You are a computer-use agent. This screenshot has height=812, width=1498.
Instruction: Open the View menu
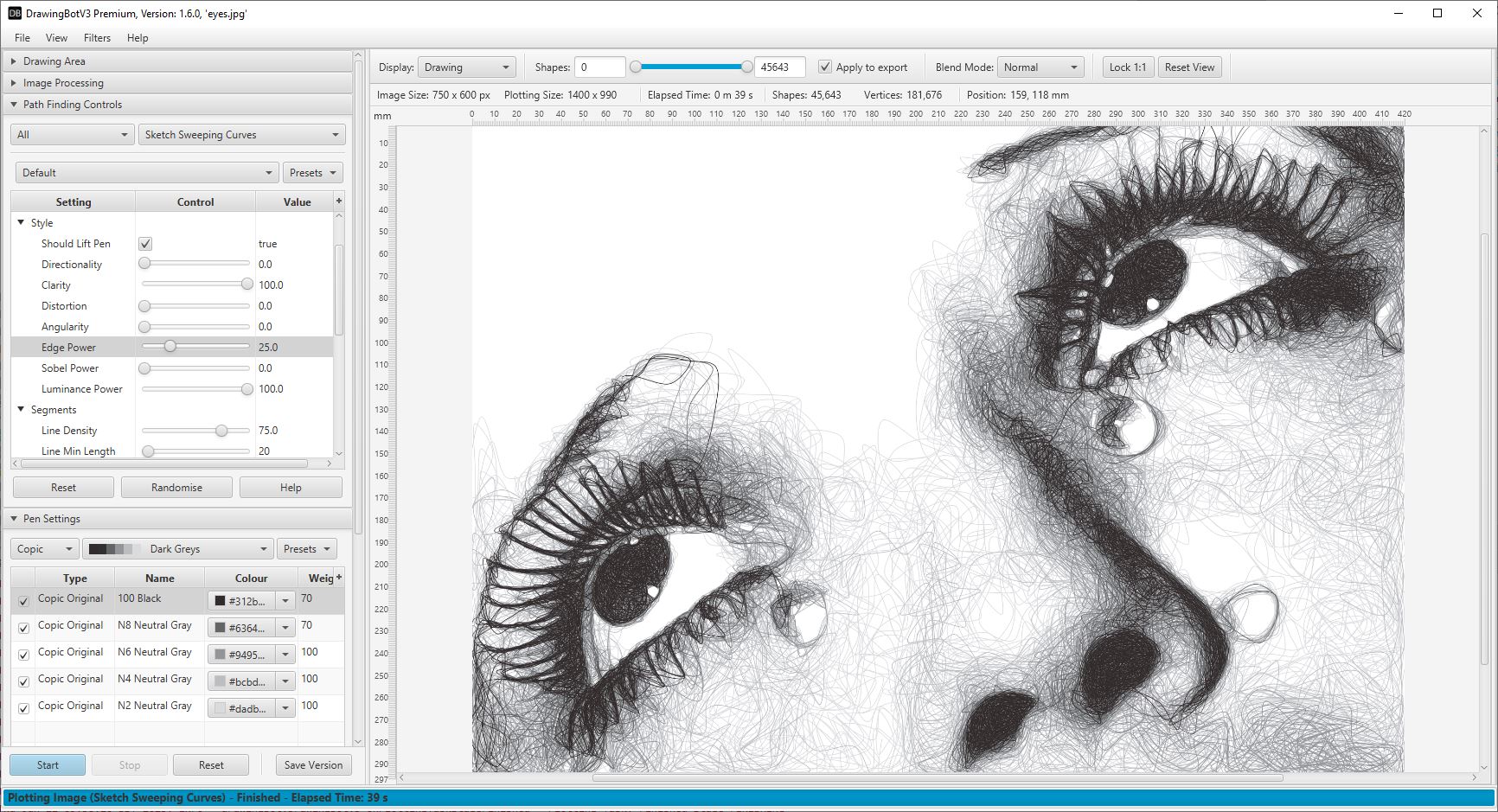56,37
